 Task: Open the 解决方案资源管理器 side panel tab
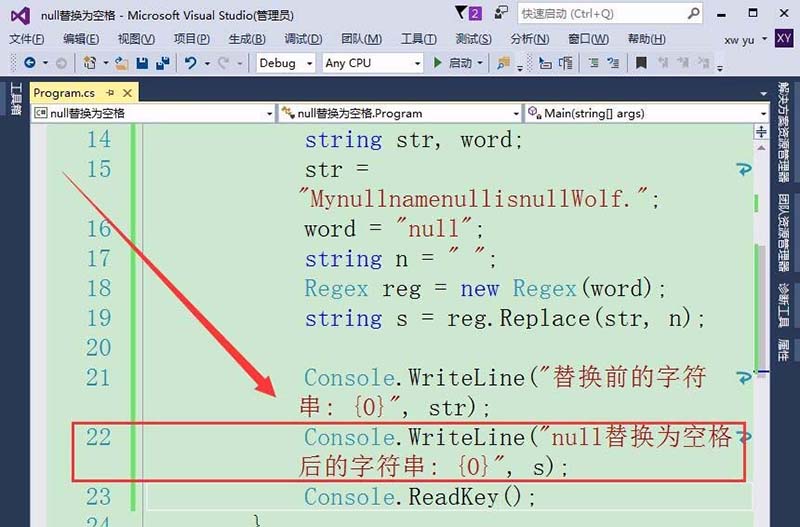(x=784, y=132)
